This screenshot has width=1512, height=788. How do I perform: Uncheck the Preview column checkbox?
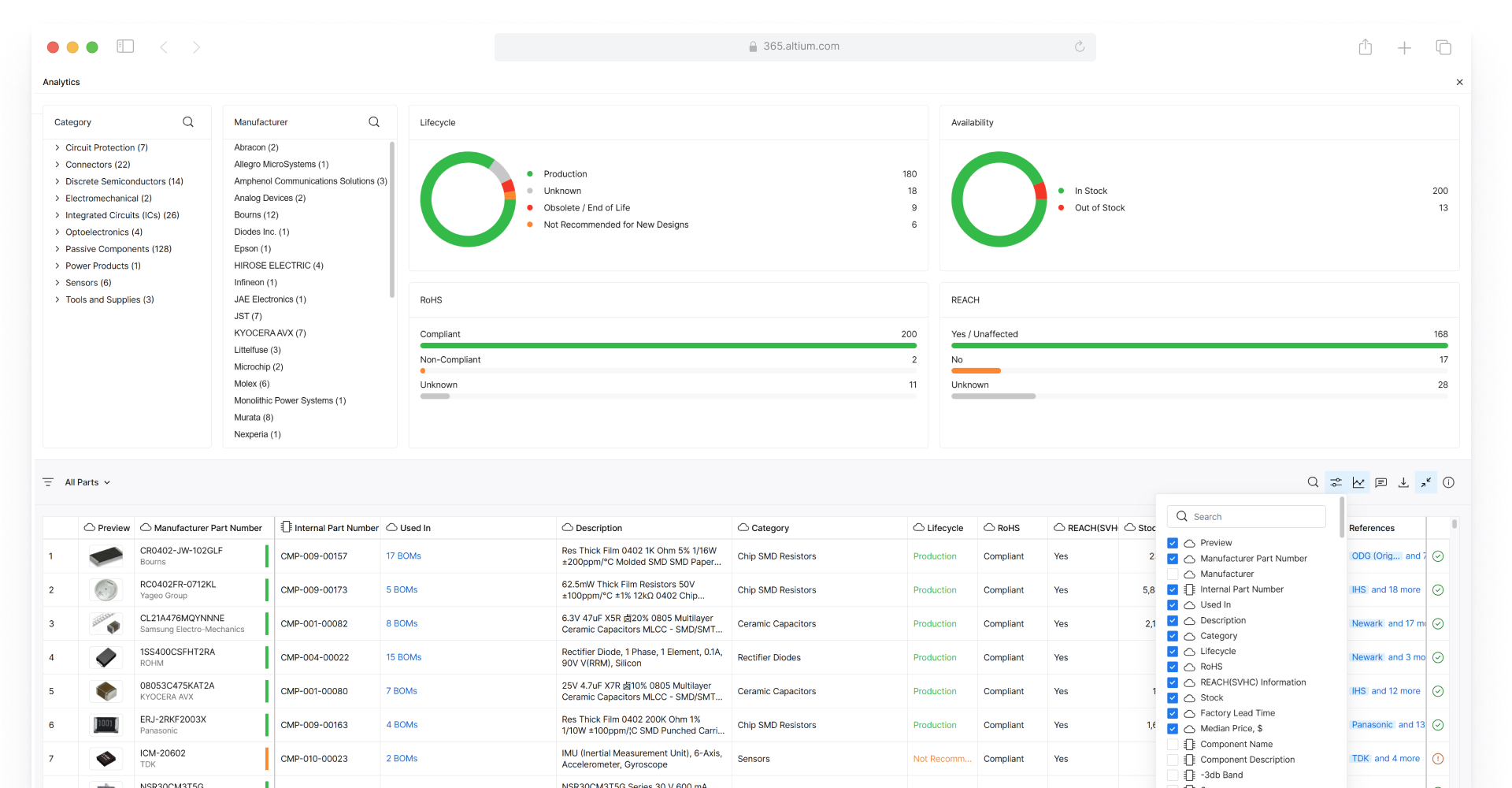pyautogui.click(x=1173, y=543)
